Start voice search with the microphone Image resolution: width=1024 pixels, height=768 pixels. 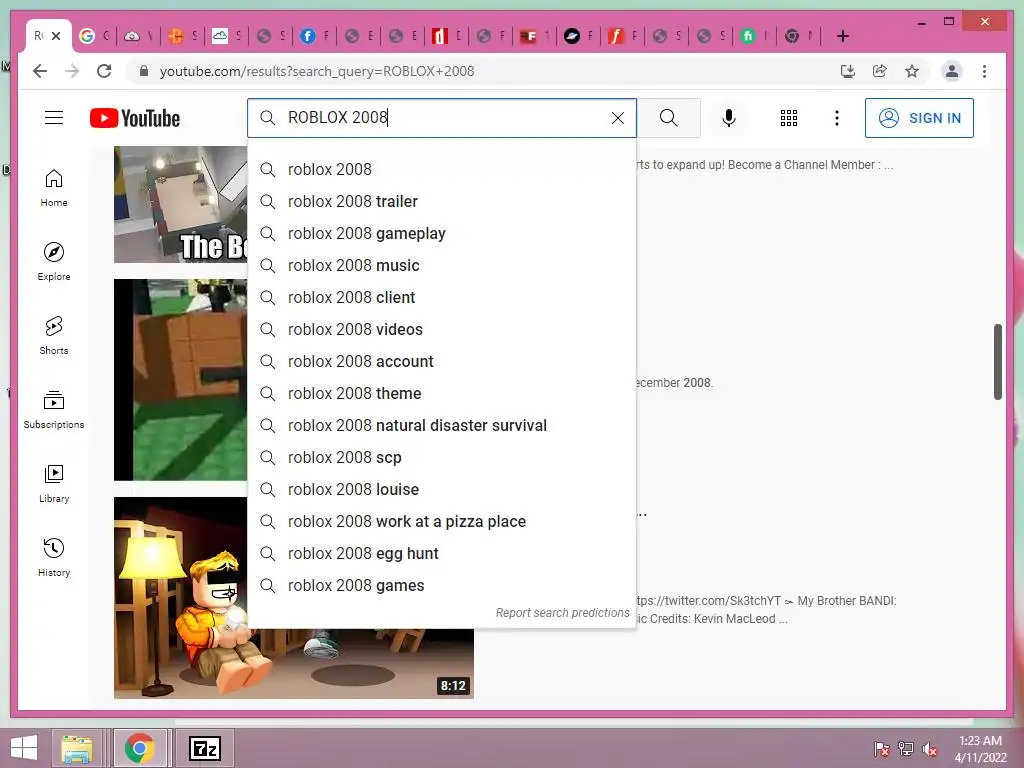pyautogui.click(x=729, y=118)
